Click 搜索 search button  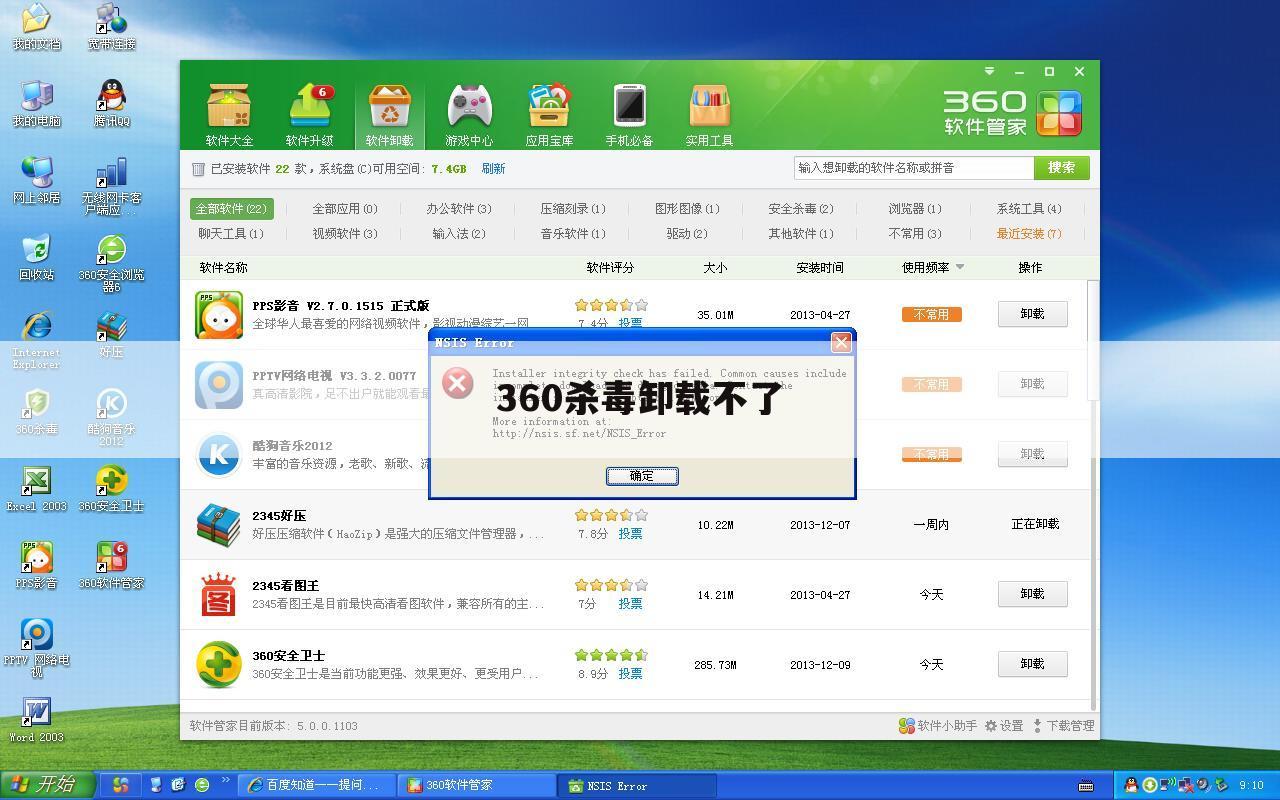(1061, 168)
